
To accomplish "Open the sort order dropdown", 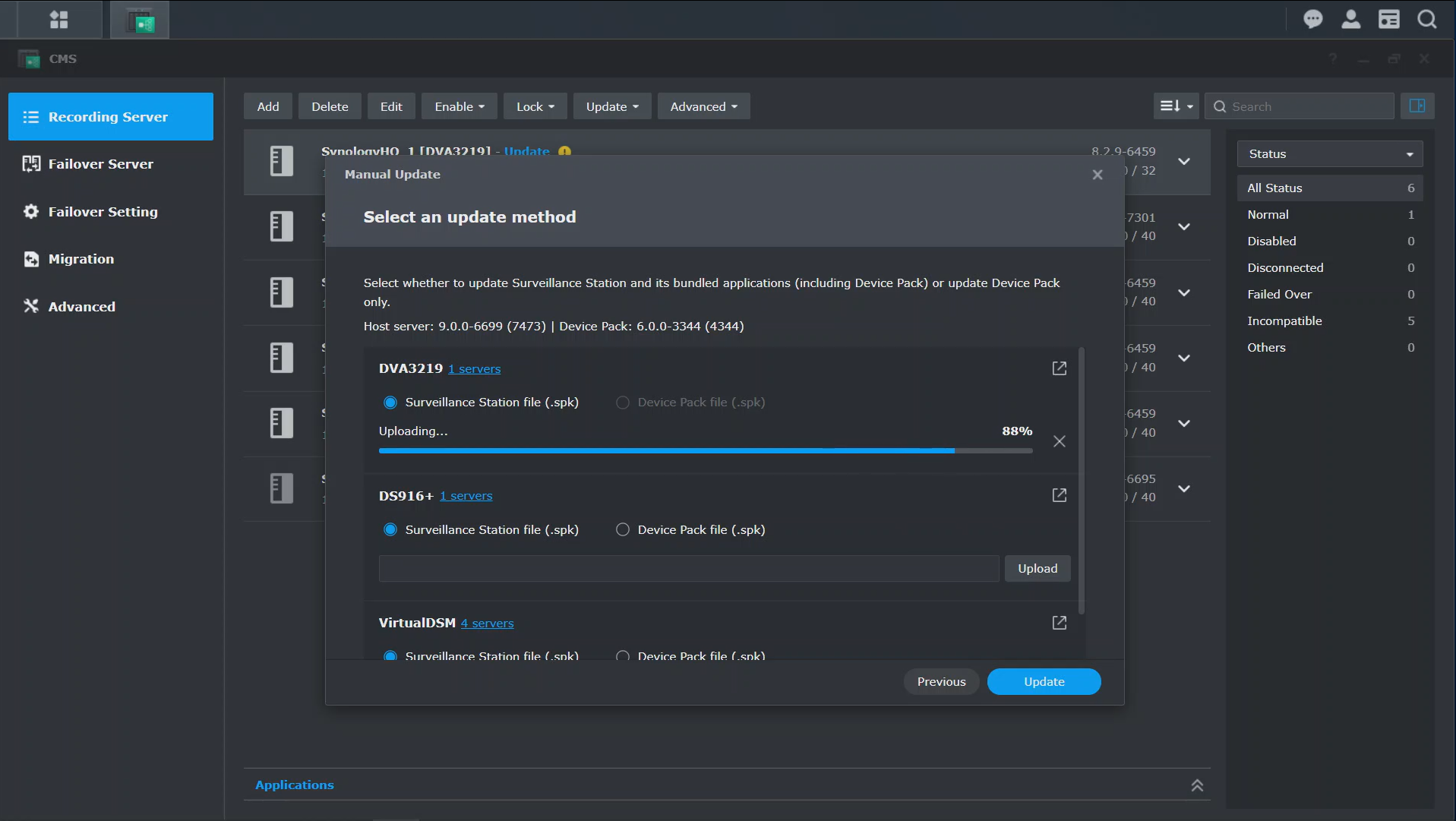I will click(1176, 106).
